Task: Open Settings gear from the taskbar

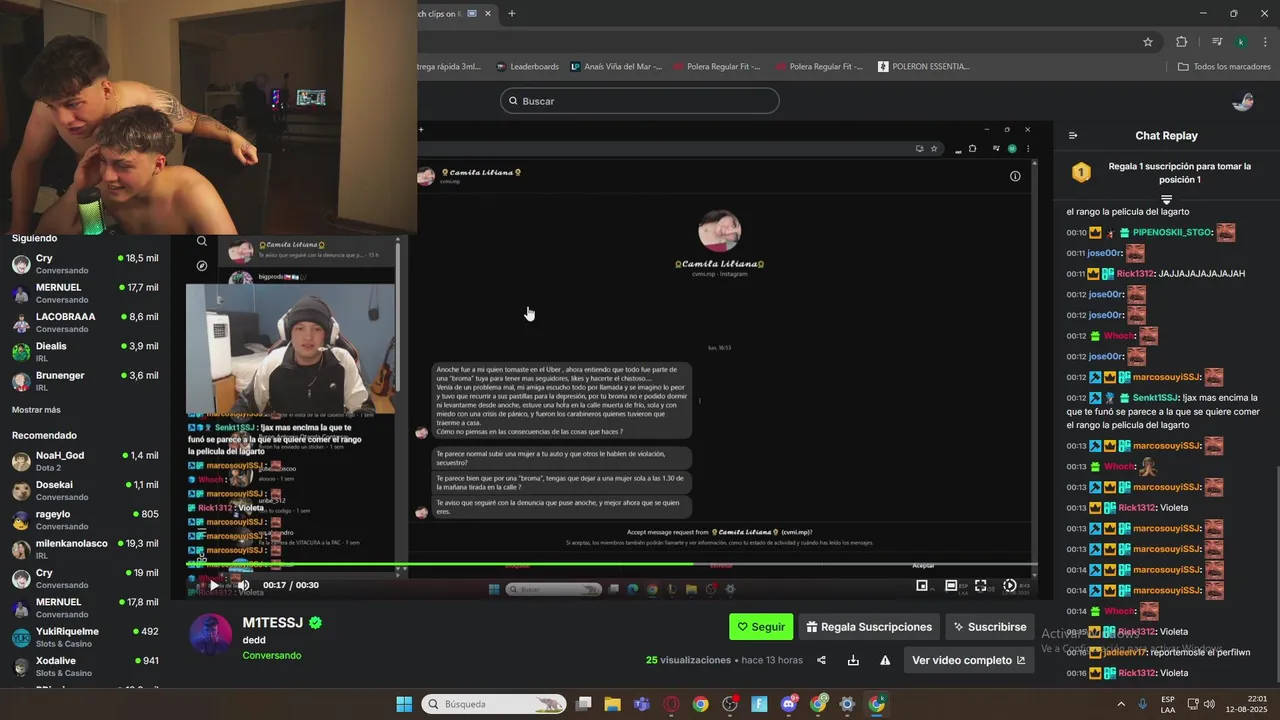Action: pos(847,704)
